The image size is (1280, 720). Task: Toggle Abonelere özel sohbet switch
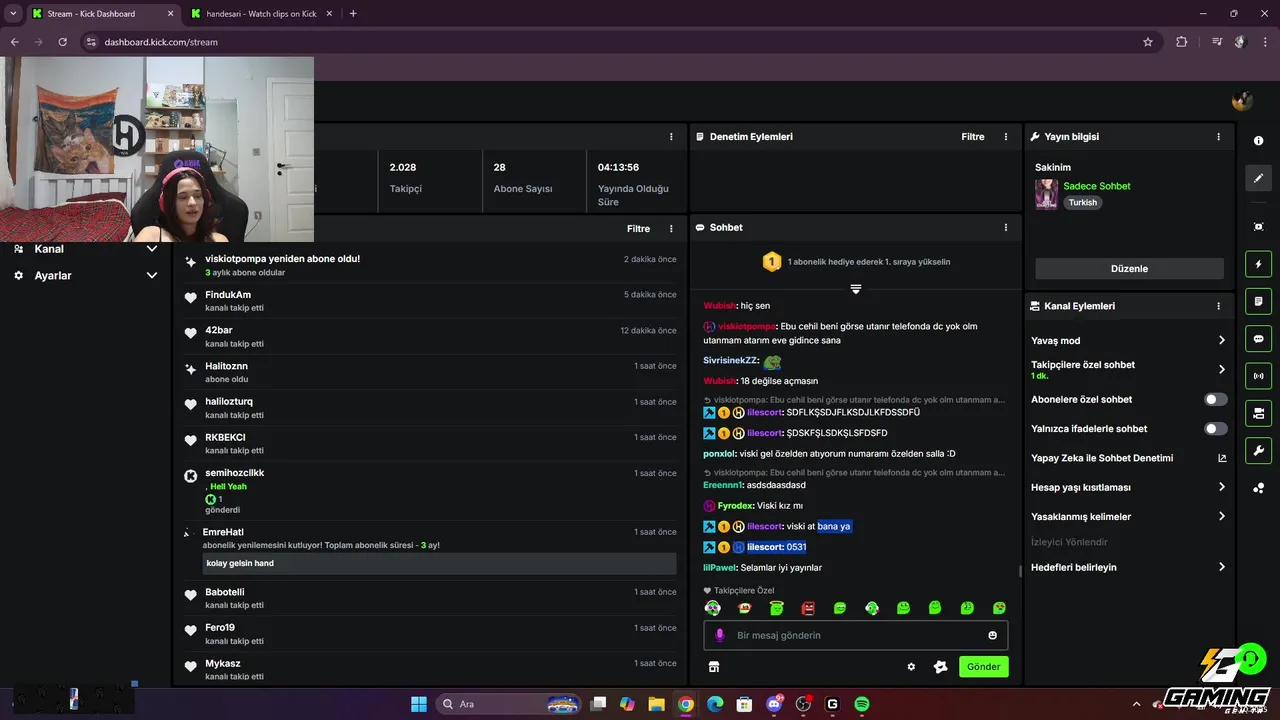point(1215,399)
